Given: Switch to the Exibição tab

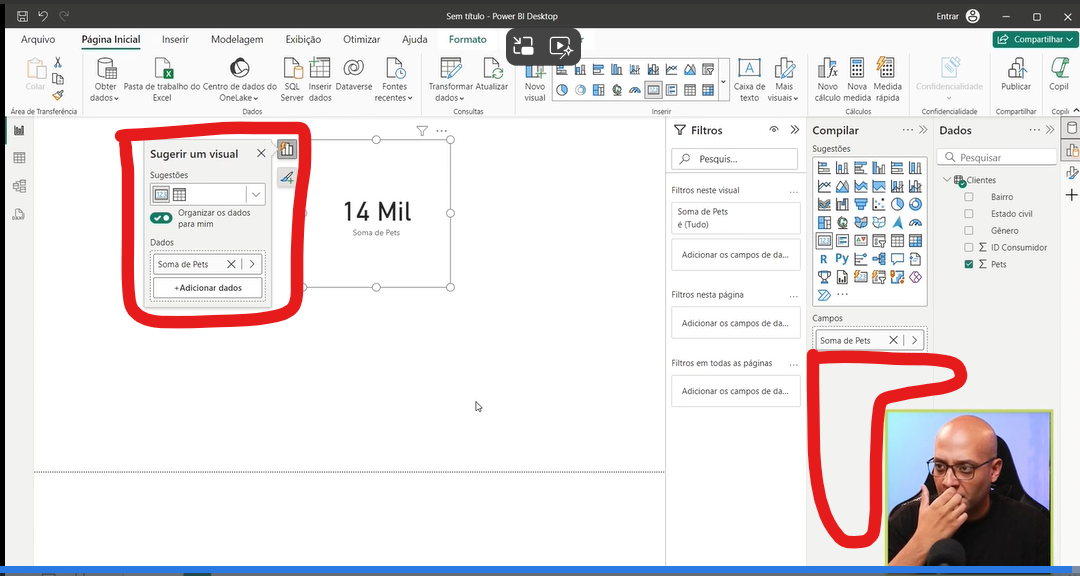Looking at the screenshot, I should coord(303,39).
